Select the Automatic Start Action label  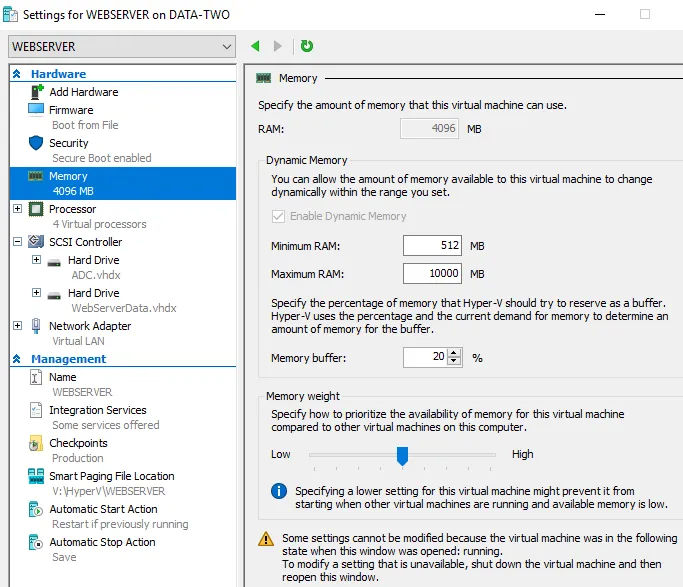(x=103, y=509)
